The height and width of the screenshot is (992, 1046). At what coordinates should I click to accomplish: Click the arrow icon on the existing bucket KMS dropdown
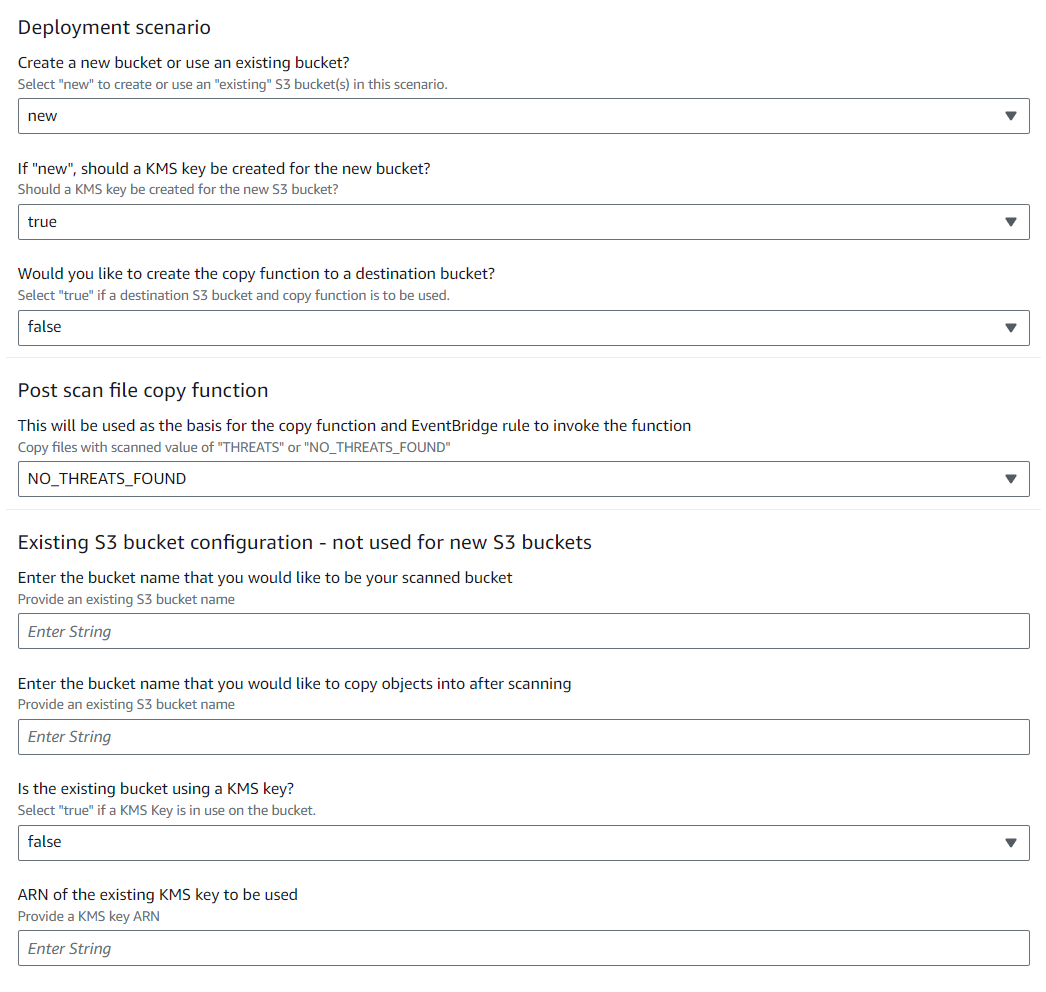[1011, 843]
